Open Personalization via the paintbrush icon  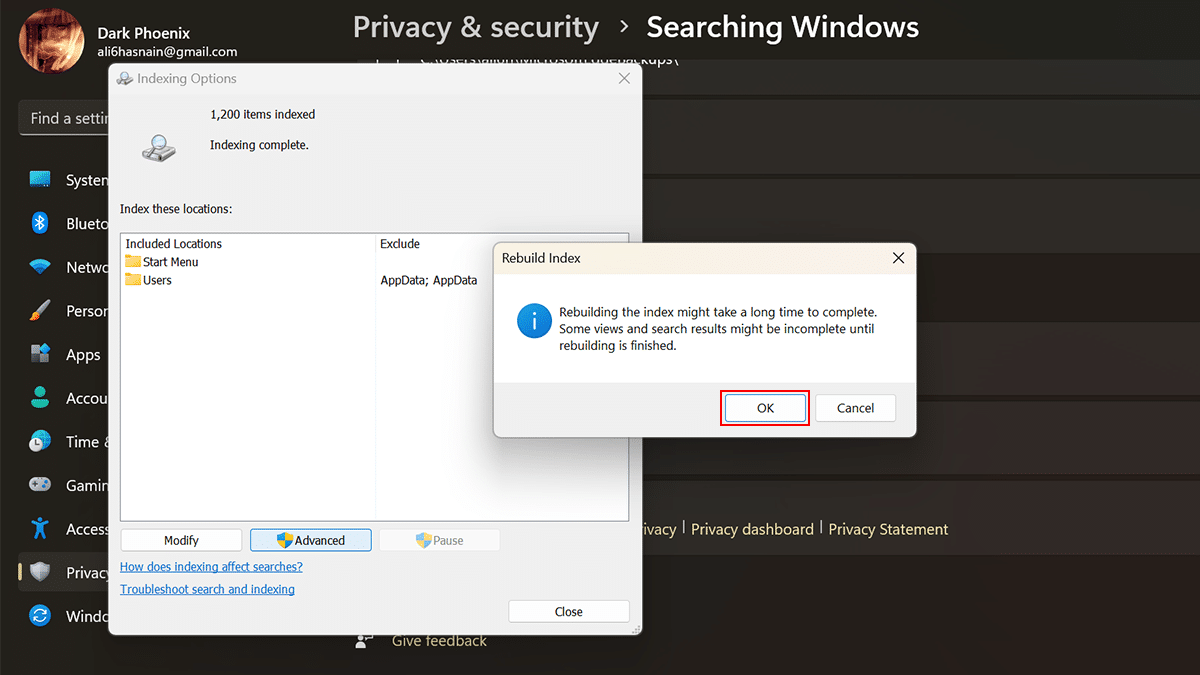(x=40, y=311)
